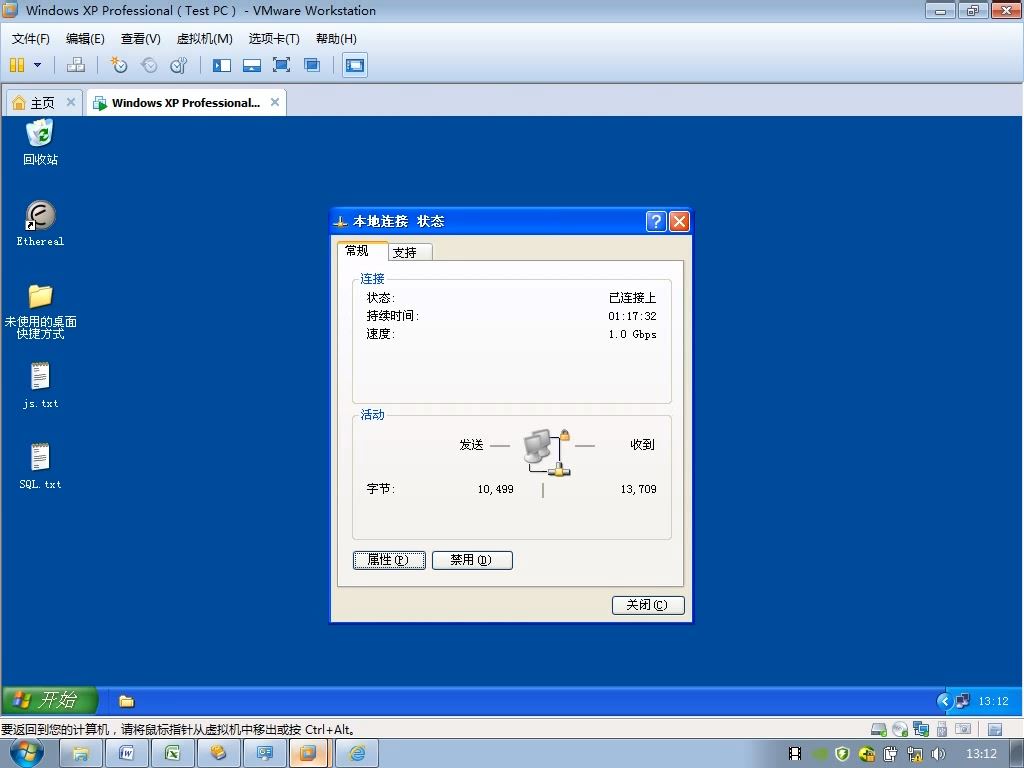Screen dimensions: 1024x768
Task: Click the 已连接上 status value
Action: [x=632, y=298]
